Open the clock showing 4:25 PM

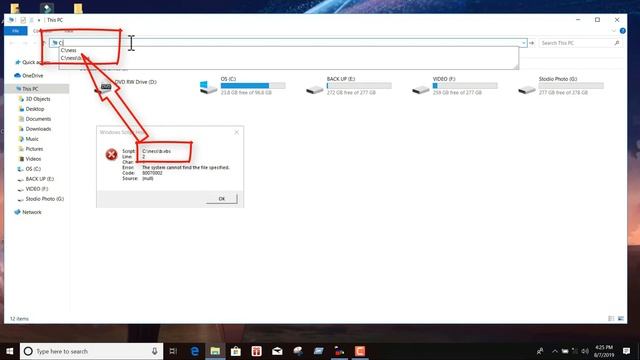click(x=604, y=351)
